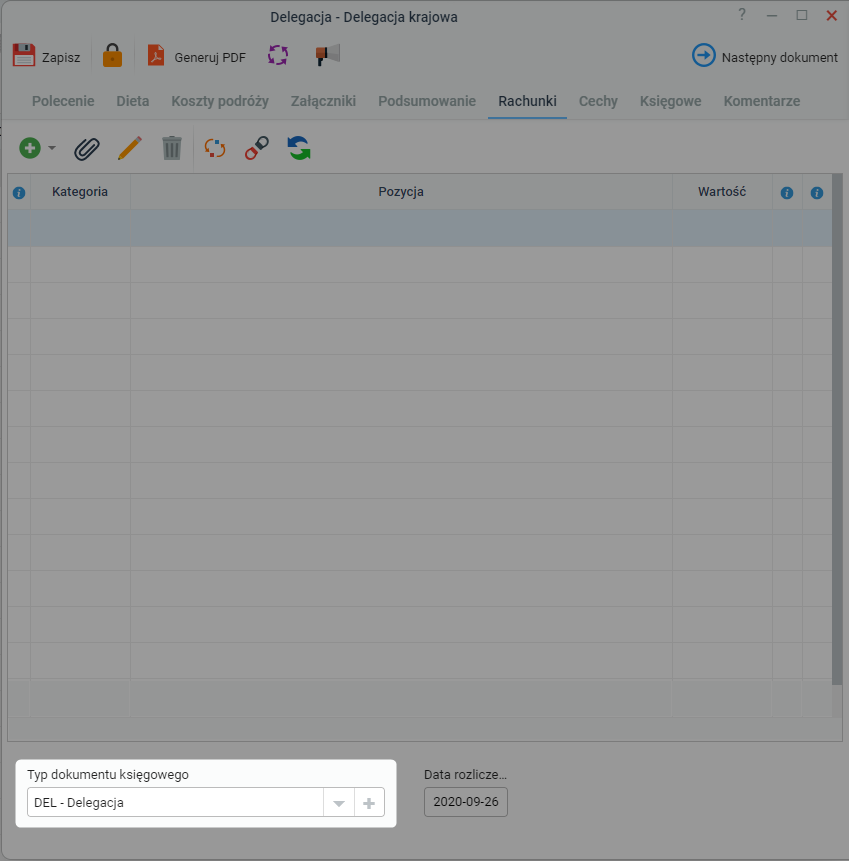
Task: Click the Typ dokumentu księgowego combo field
Action: pyautogui.click(x=175, y=802)
